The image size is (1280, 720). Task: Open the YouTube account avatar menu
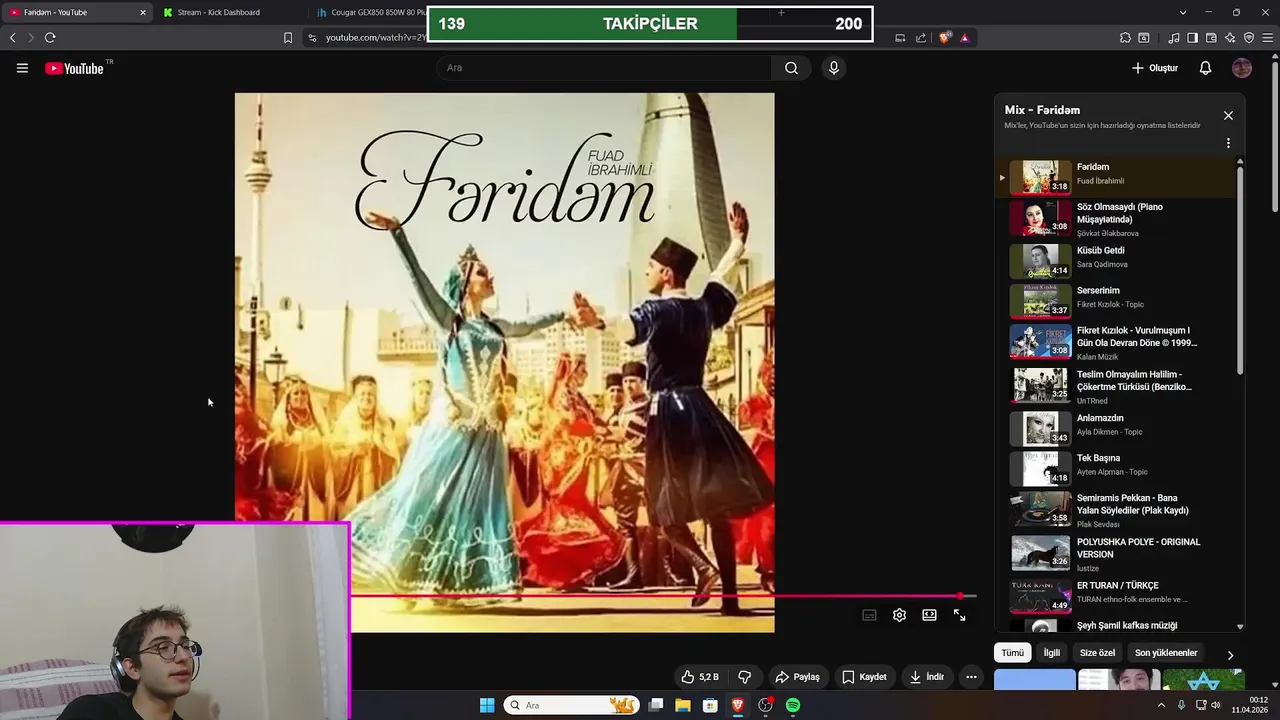point(1242,68)
